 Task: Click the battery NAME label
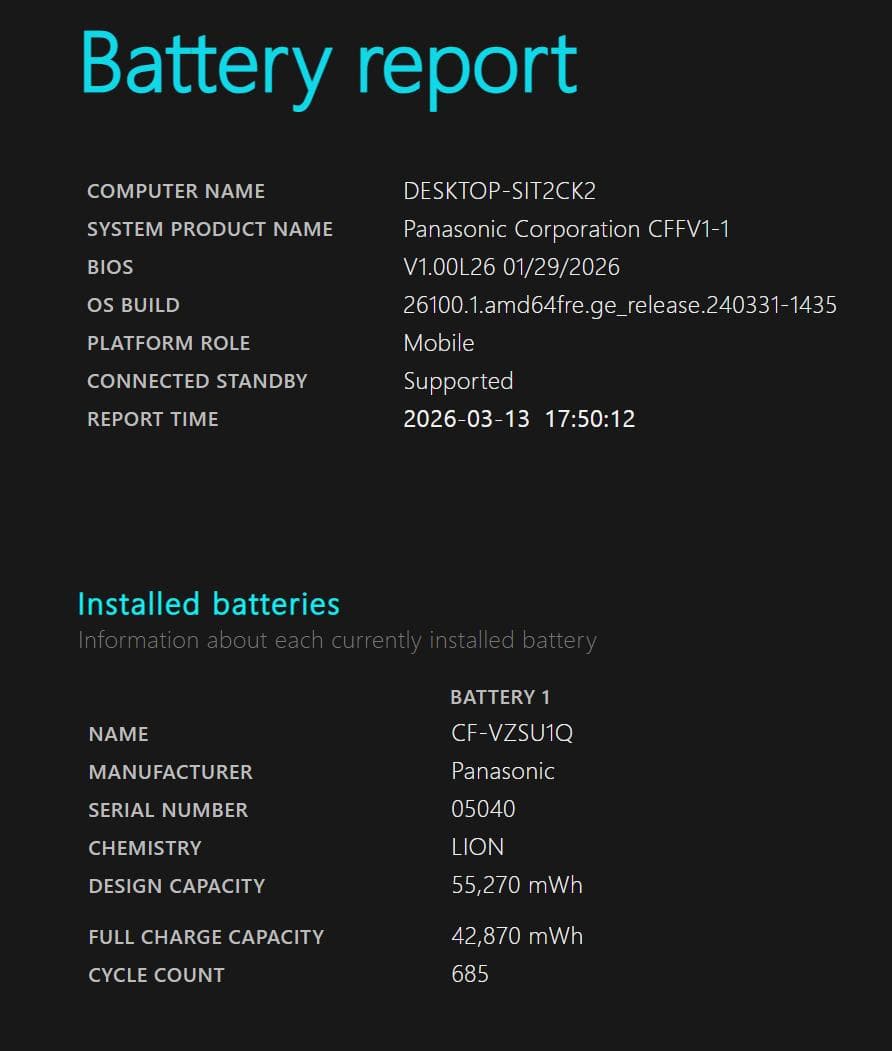[119, 734]
